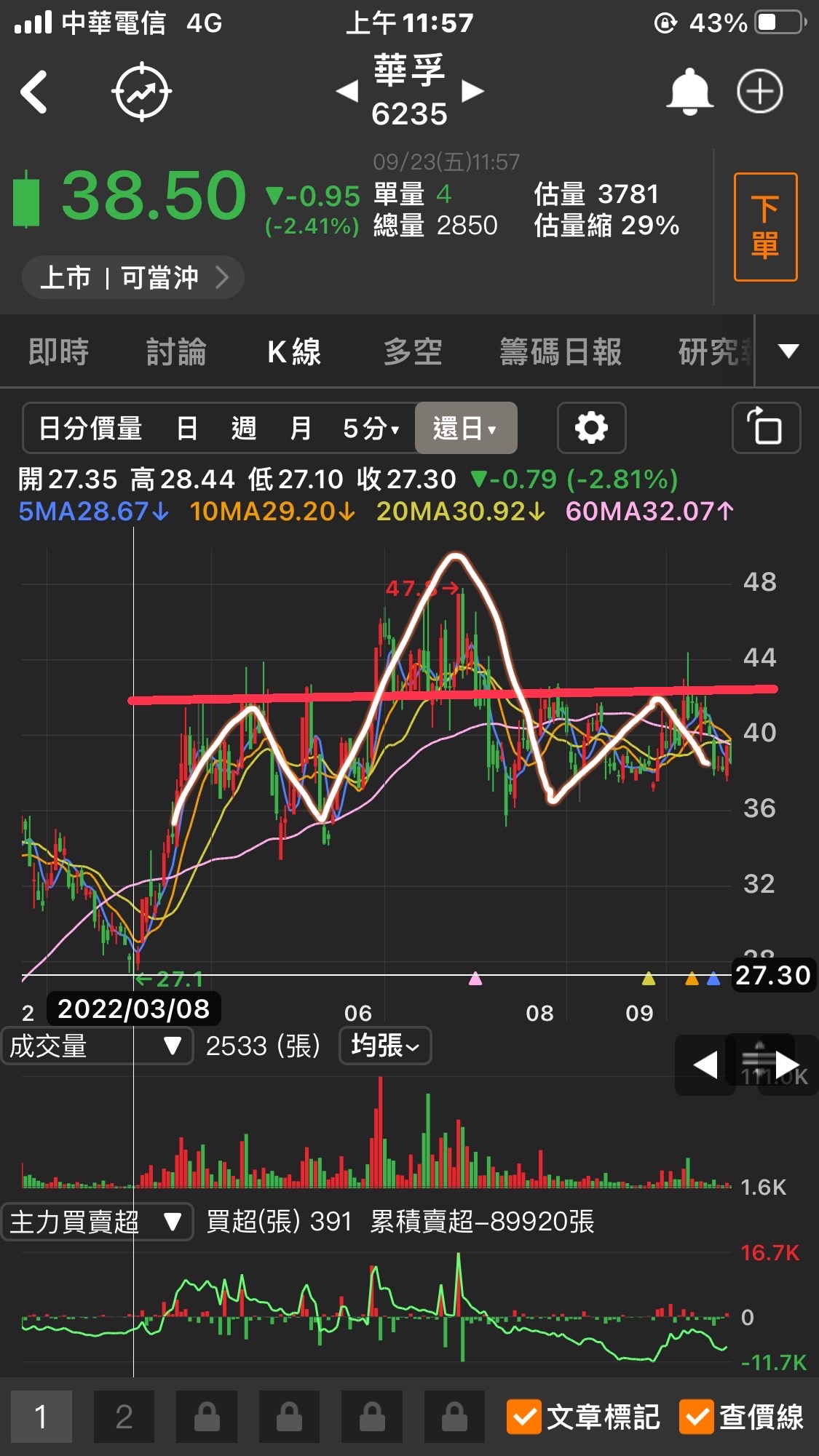Open the 討論 tab
Image resolution: width=819 pixels, height=1456 pixels.
176,352
